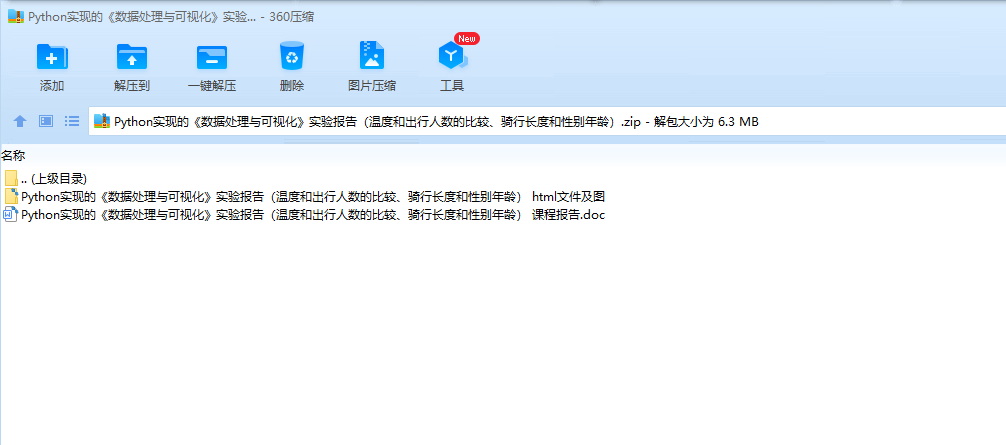This screenshot has height=445, width=1006.
Task: Switch to the list view icon
Action: pos(72,121)
